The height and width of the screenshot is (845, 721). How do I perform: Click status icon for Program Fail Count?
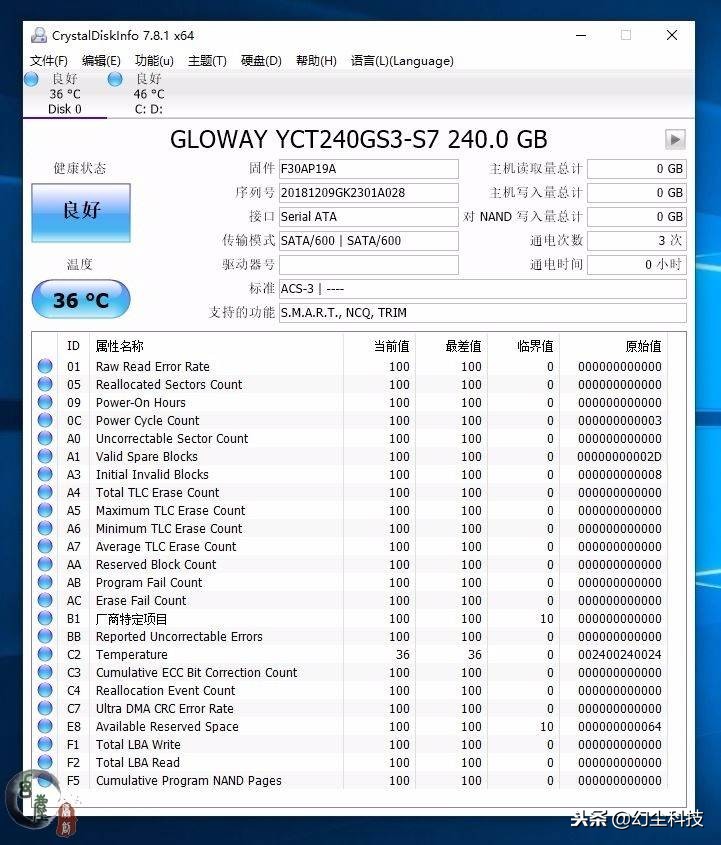(45, 582)
